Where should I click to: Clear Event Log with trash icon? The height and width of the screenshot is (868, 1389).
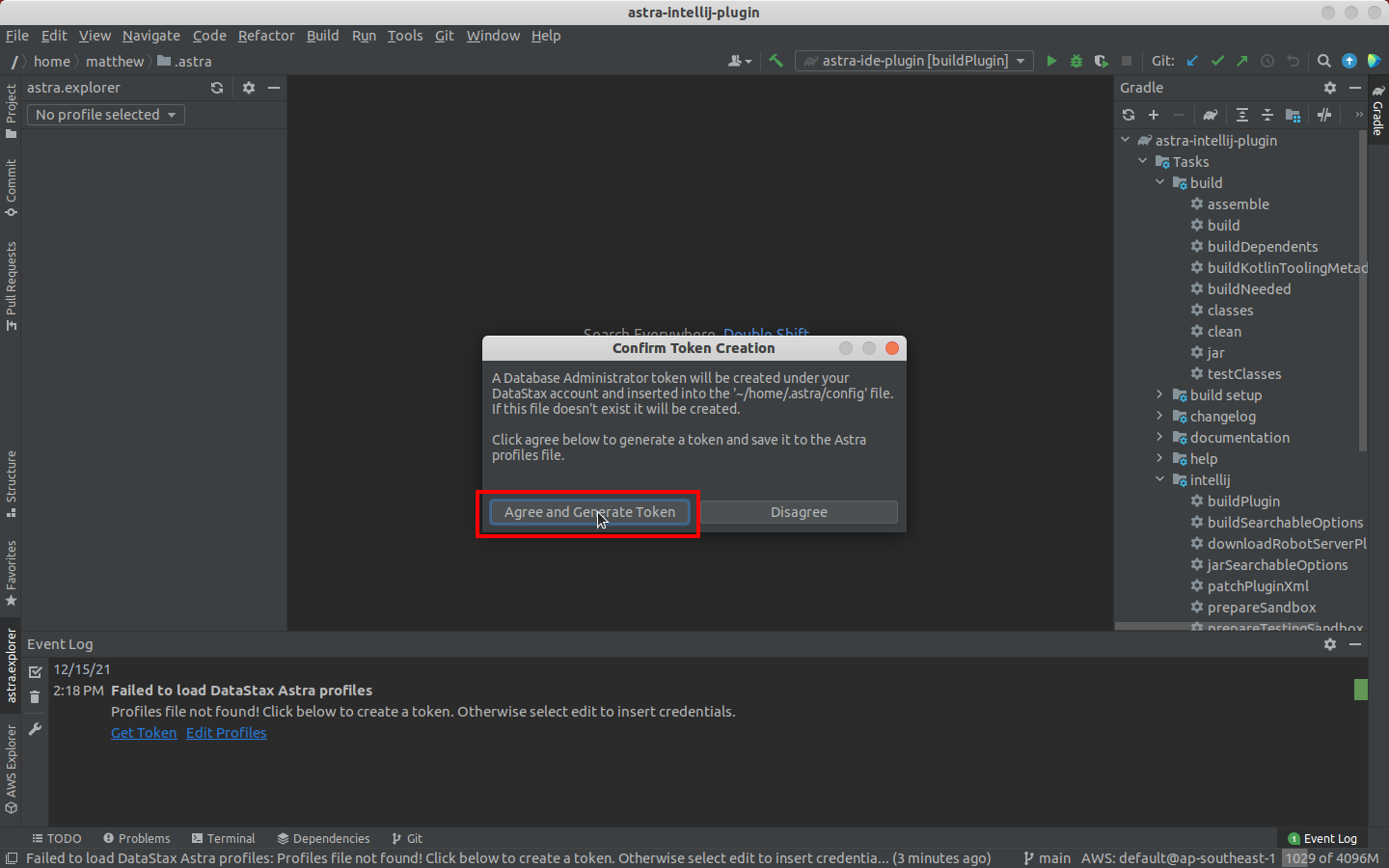coord(35,696)
